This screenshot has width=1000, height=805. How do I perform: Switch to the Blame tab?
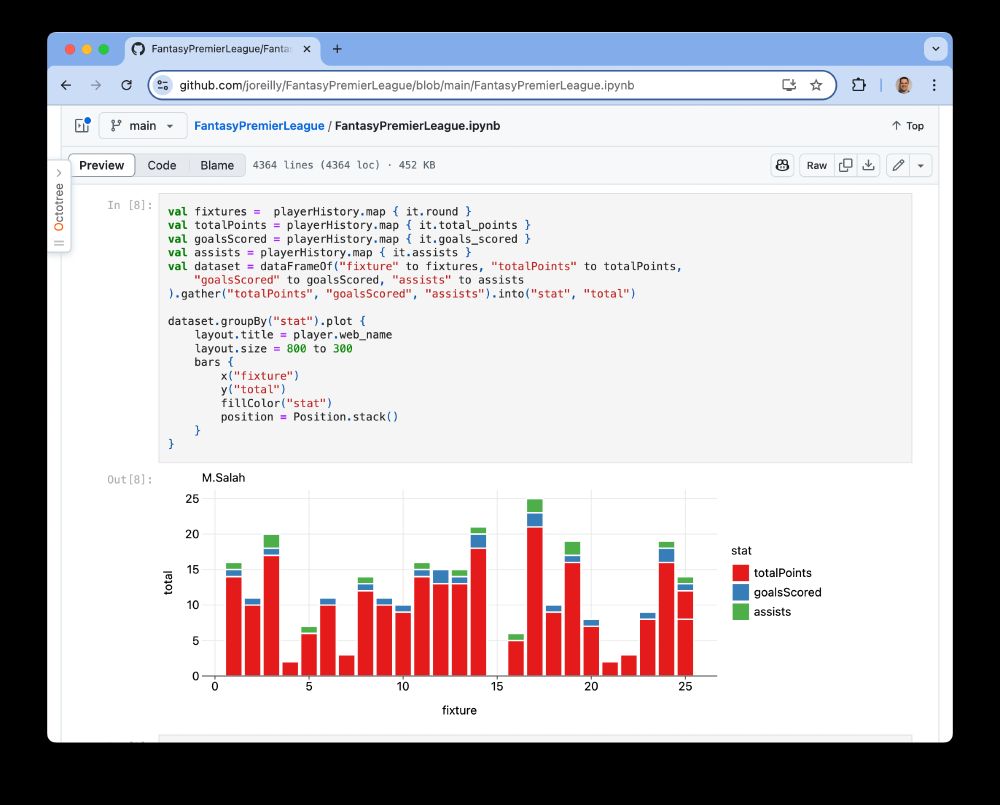(217, 165)
